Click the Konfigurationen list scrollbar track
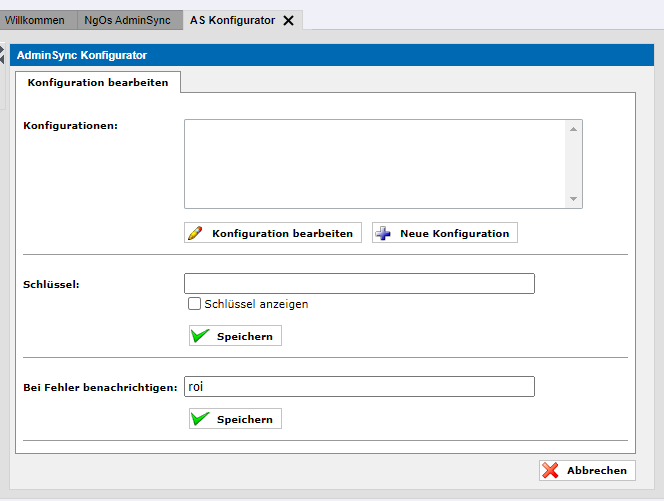664x501 pixels. pos(573,164)
